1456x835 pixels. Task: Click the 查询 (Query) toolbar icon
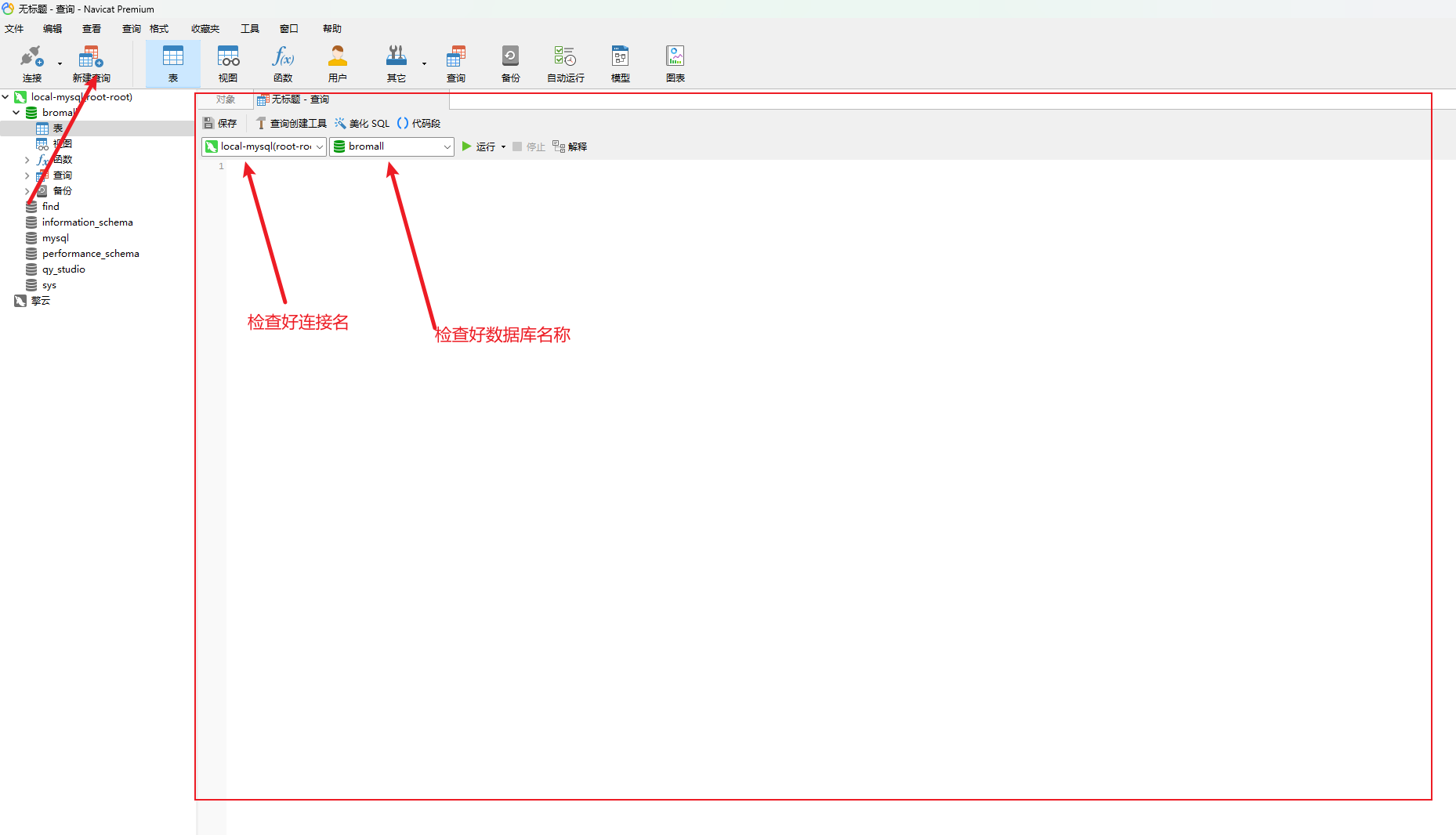(456, 63)
